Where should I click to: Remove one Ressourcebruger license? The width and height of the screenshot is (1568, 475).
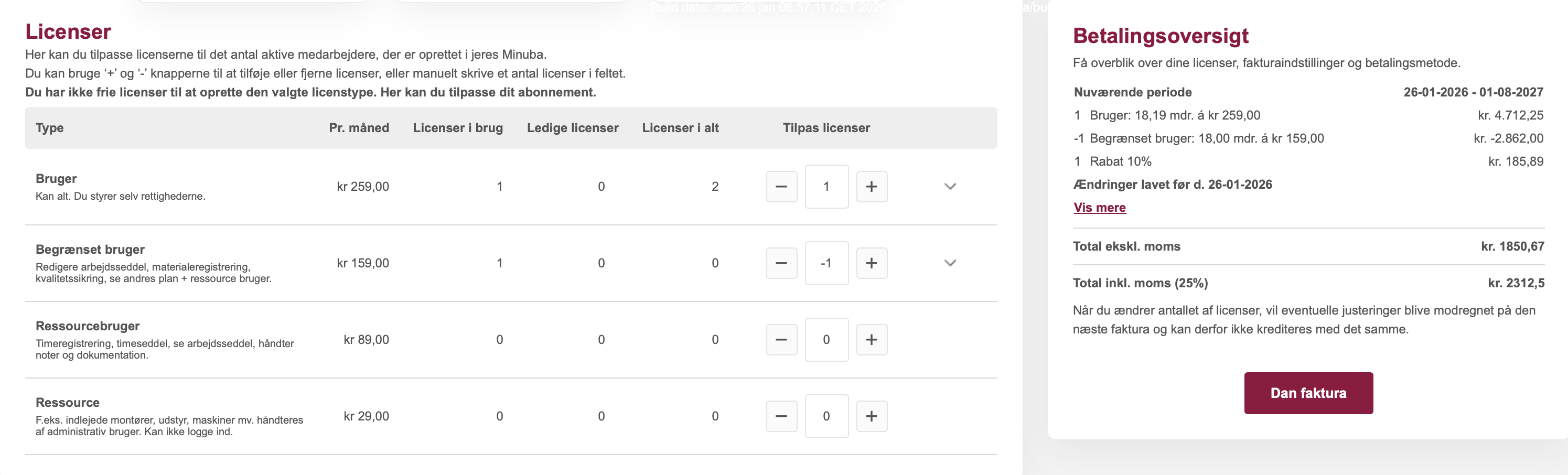pyautogui.click(x=781, y=340)
